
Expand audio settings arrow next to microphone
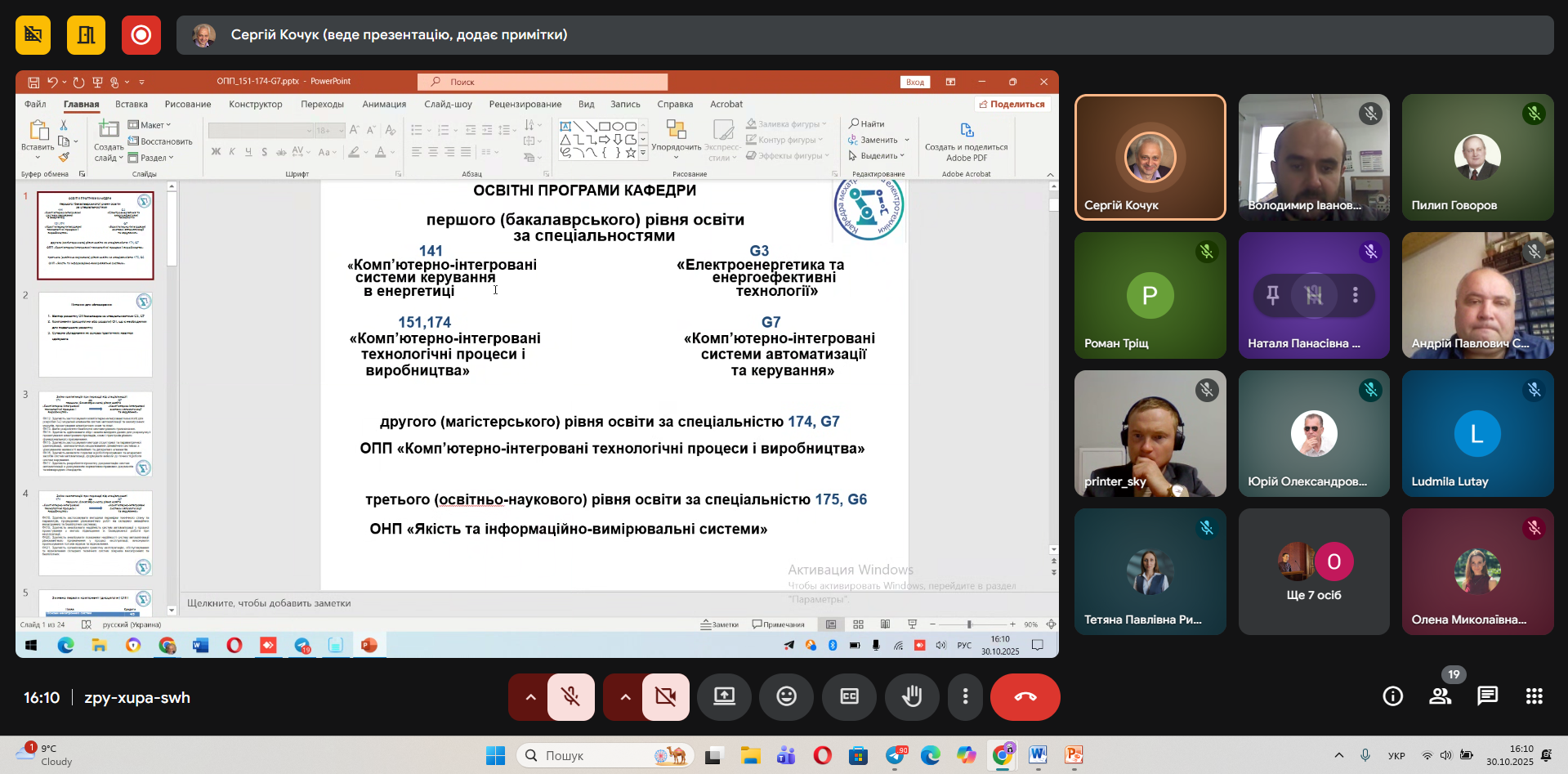[530, 697]
